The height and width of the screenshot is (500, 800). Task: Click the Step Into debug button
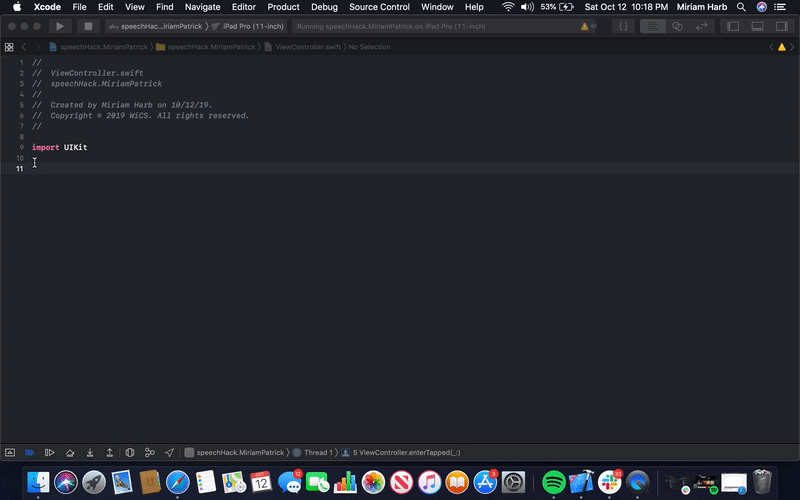point(90,453)
